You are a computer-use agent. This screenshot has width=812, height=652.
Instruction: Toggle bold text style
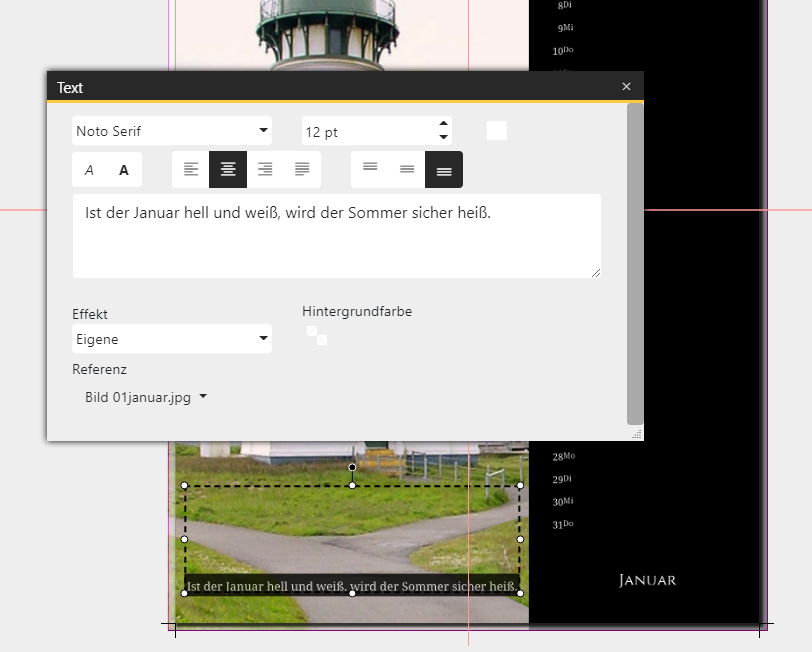tap(124, 170)
